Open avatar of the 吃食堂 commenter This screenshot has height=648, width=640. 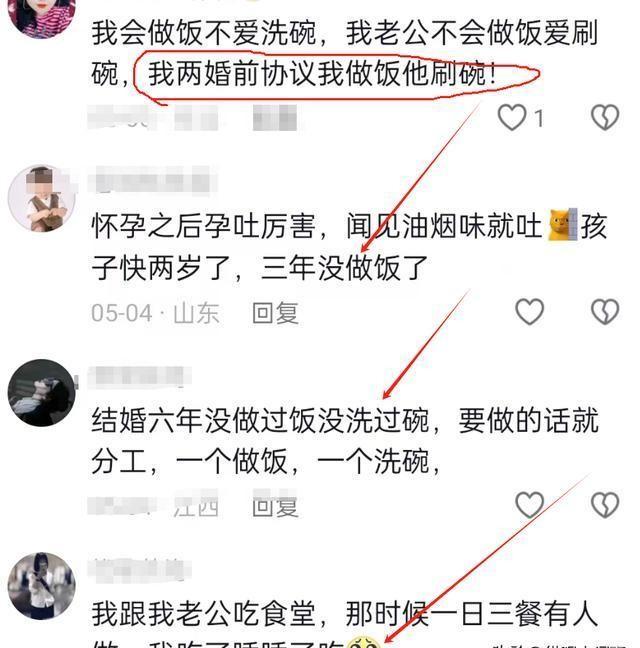(x=41, y=586)
